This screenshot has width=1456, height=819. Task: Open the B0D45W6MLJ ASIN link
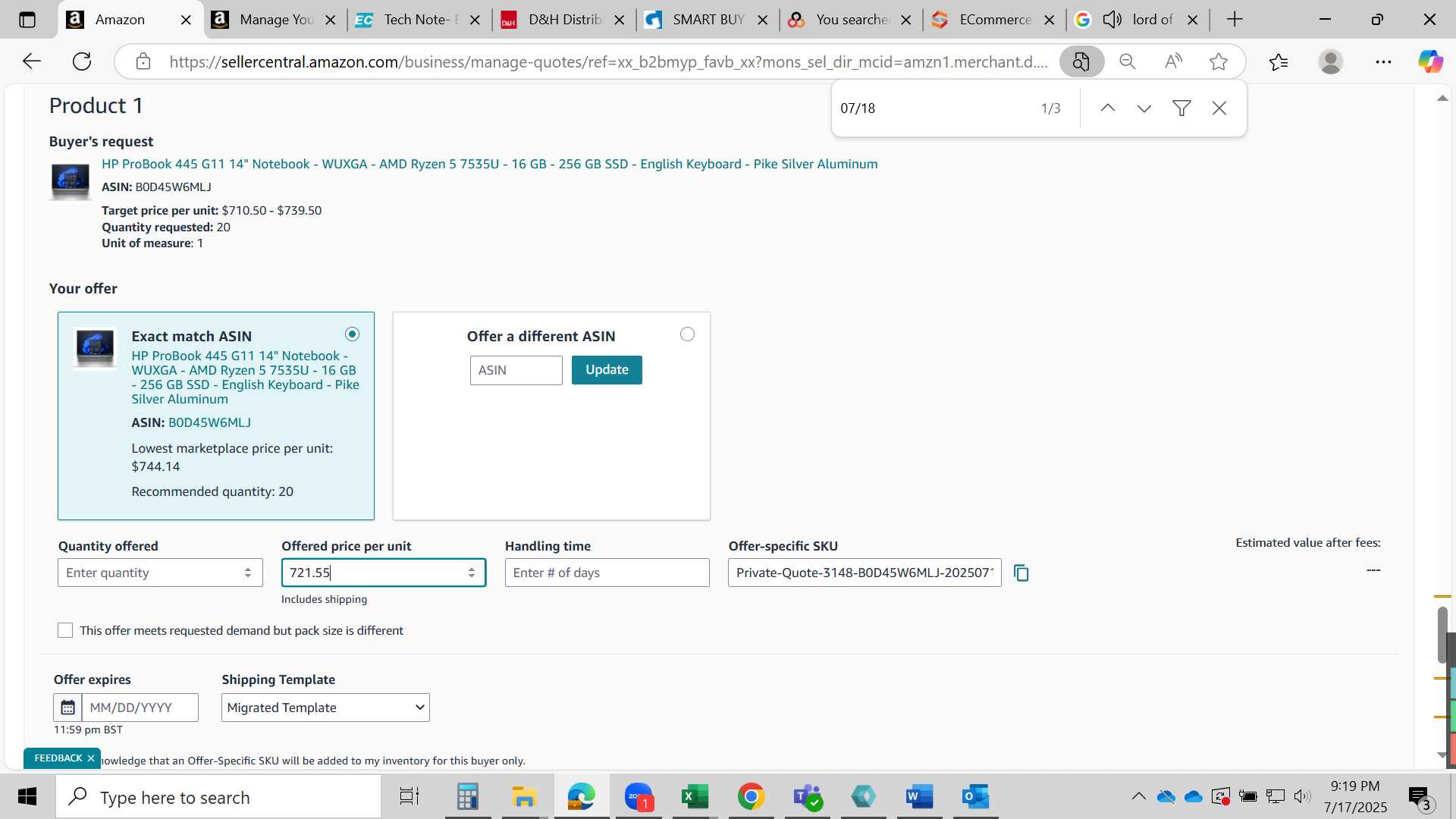(x=209, y=422)
